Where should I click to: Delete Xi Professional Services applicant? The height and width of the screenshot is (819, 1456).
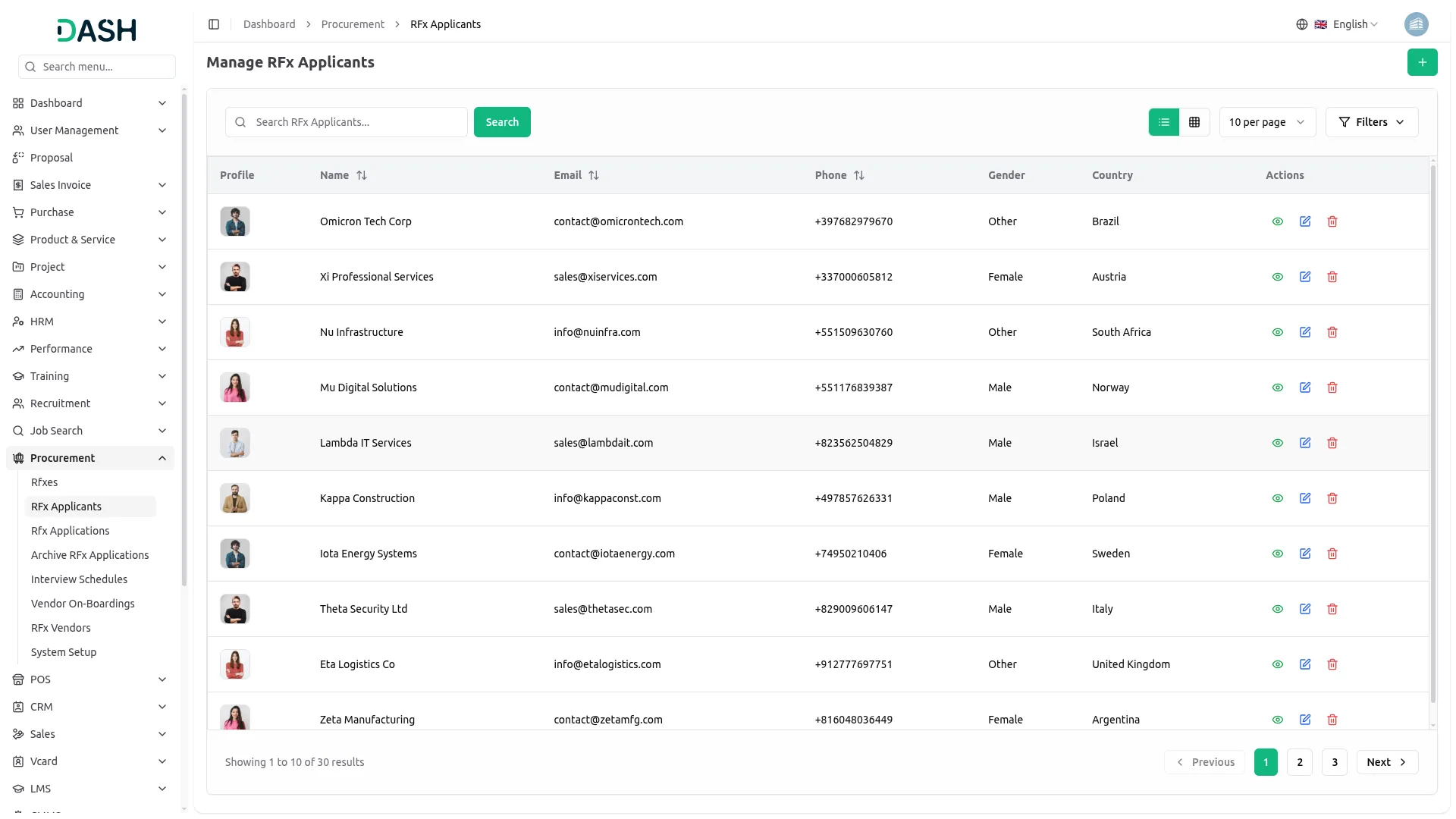point(1332,277)
